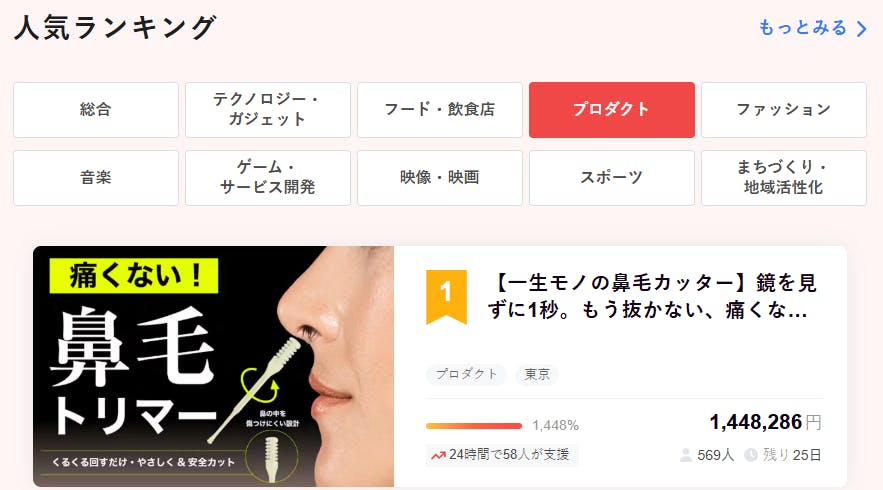Select the 映像・映画 tab
Image resolution: width=883 pixels, height=490 pixels.
click(440, 178)
